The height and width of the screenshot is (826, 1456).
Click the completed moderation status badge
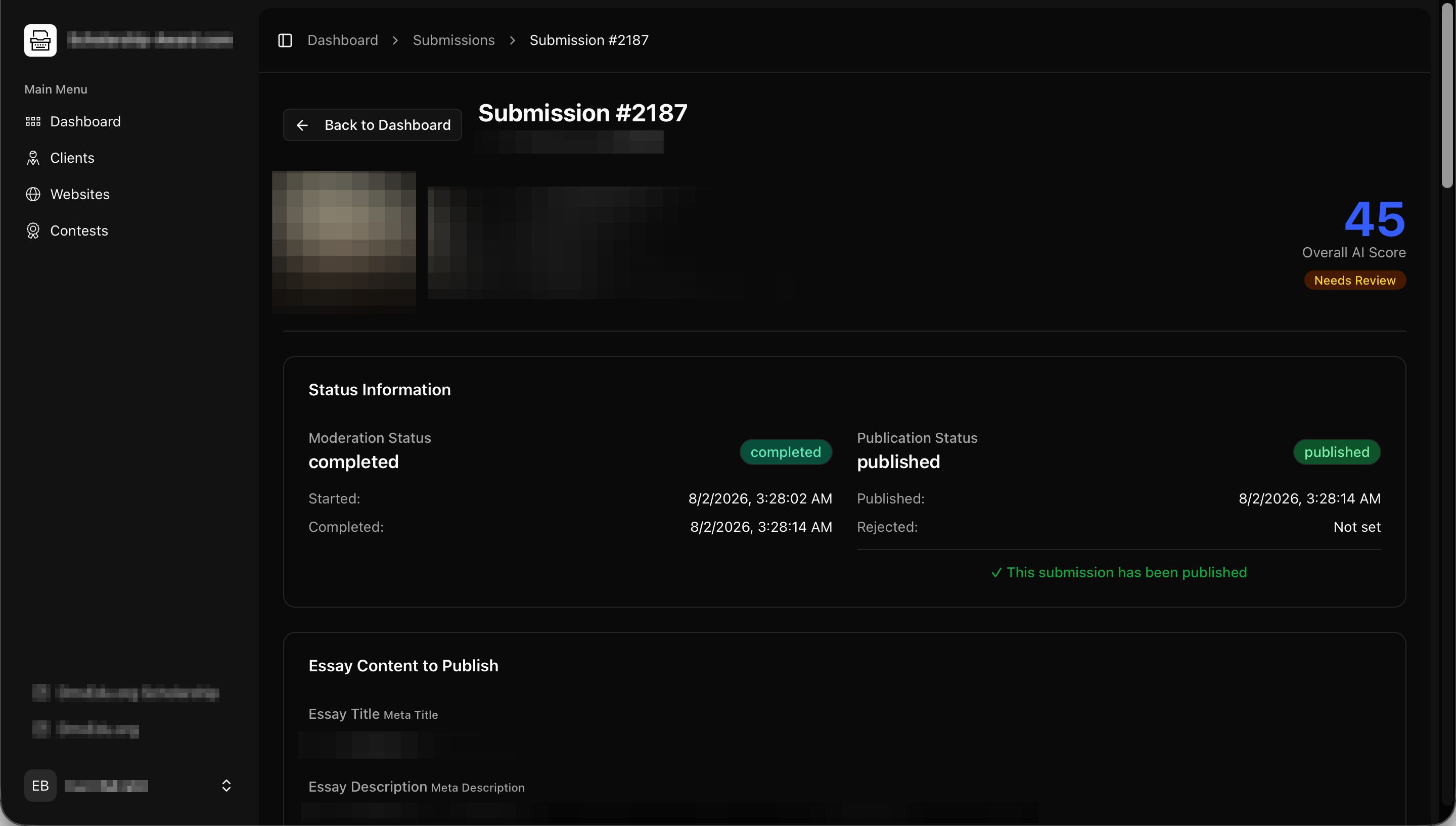click(x=786, y=452)
